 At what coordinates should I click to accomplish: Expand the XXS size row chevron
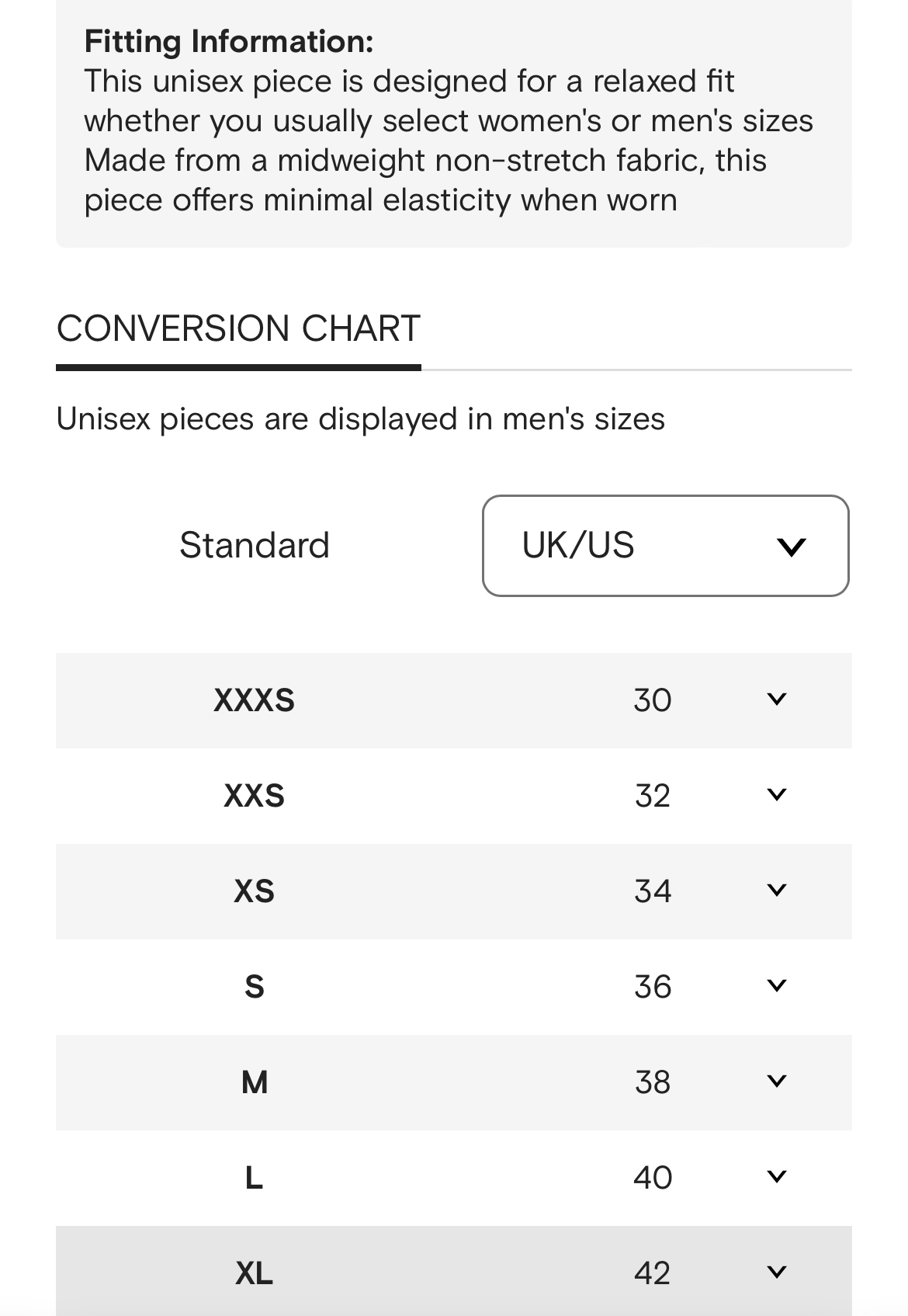[776, 795]
